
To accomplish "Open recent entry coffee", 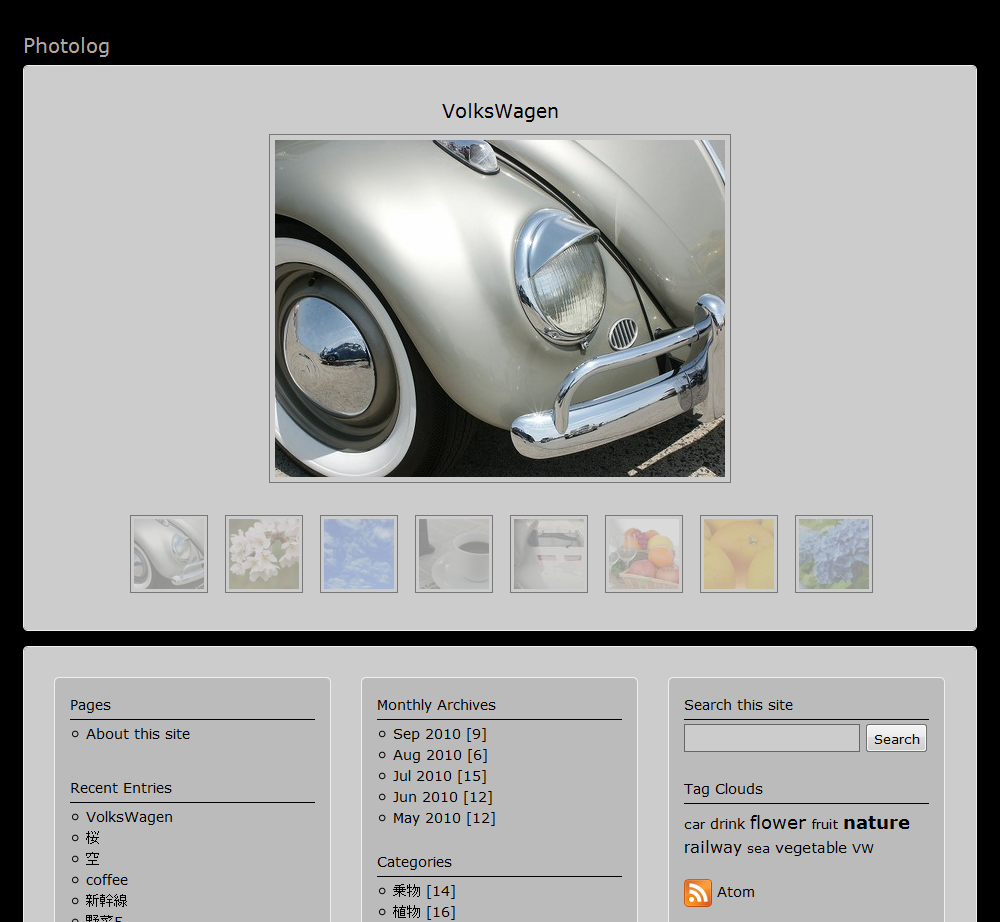I will point(107,880).
